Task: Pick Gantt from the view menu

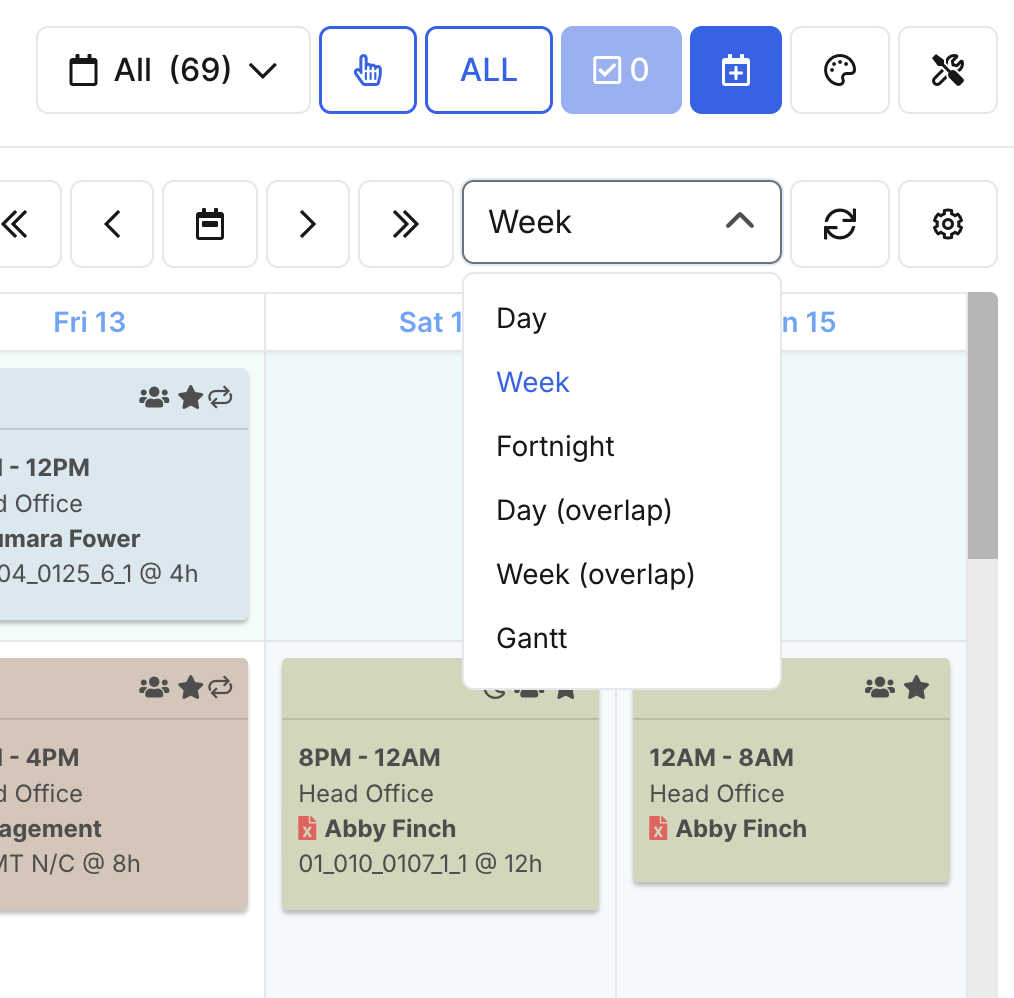Action: click(531, 638)
